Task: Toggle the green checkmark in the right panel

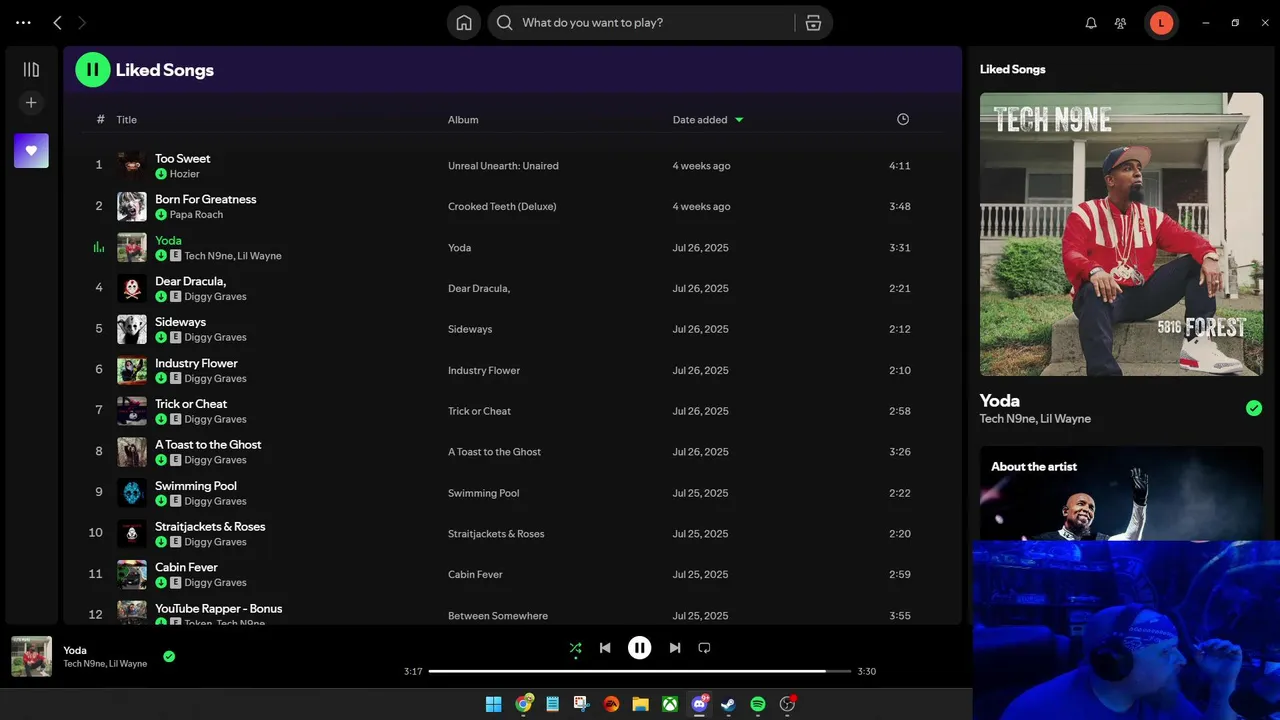Action: pos(1254,408)
